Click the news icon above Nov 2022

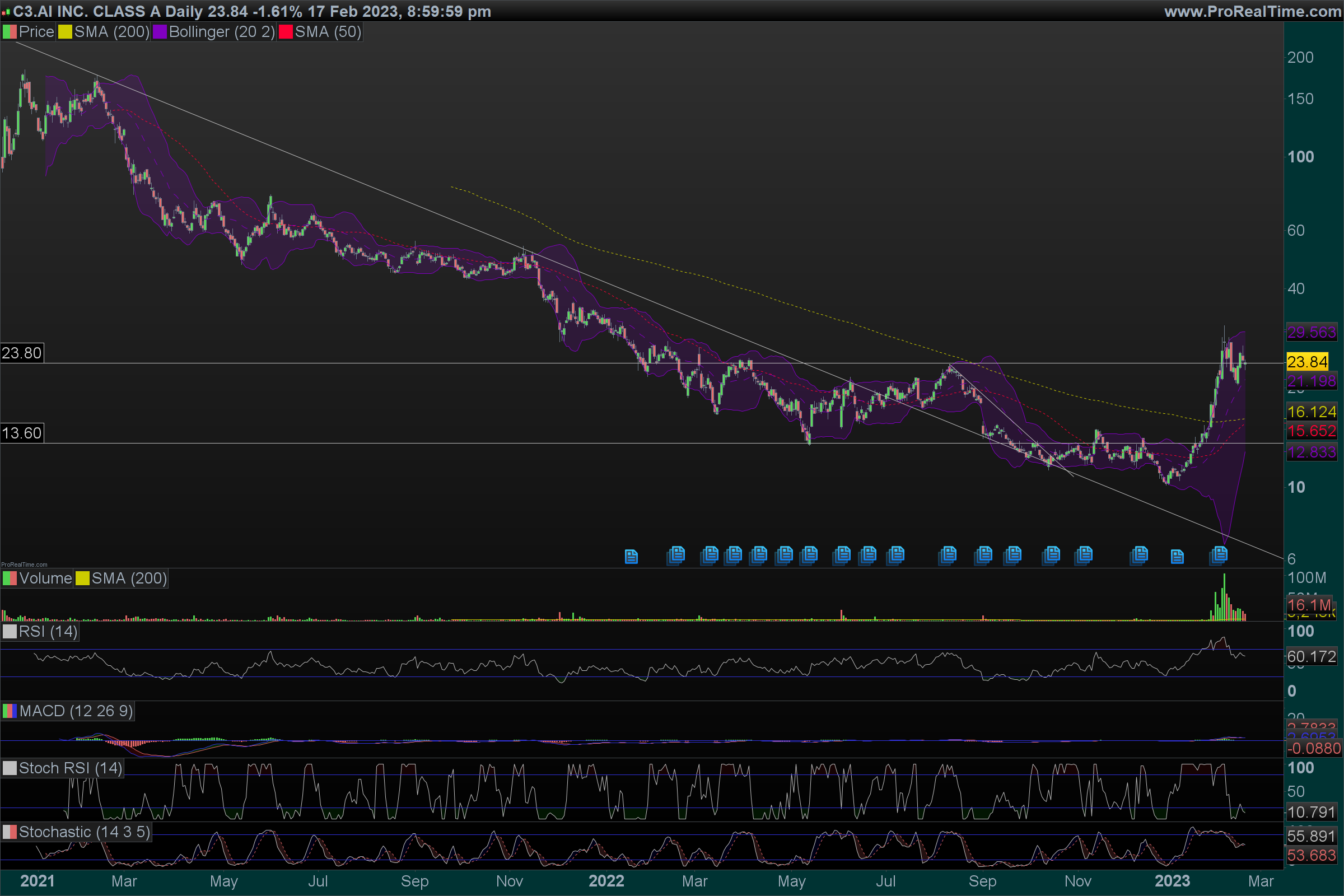point(1084,554)
